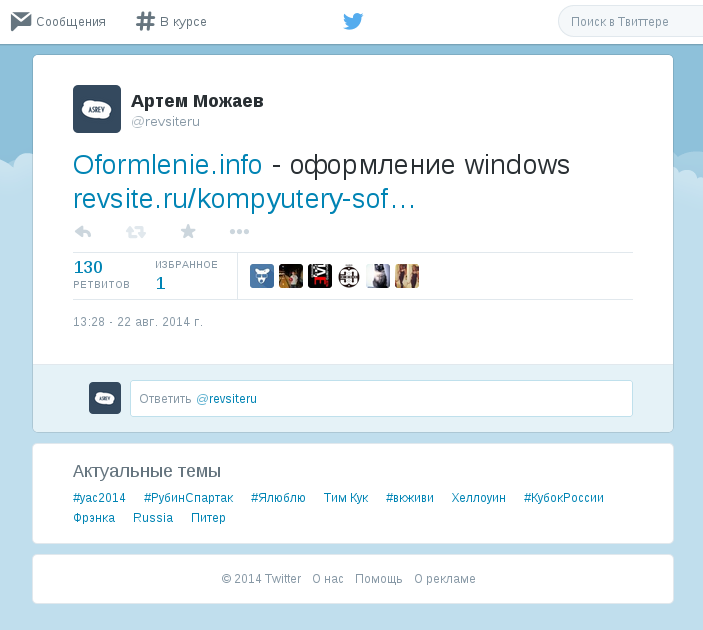Open the Сообщения envelope icon
Image resolution: width=703 pixels, height=630 pixels.
[x=21, y=22]
